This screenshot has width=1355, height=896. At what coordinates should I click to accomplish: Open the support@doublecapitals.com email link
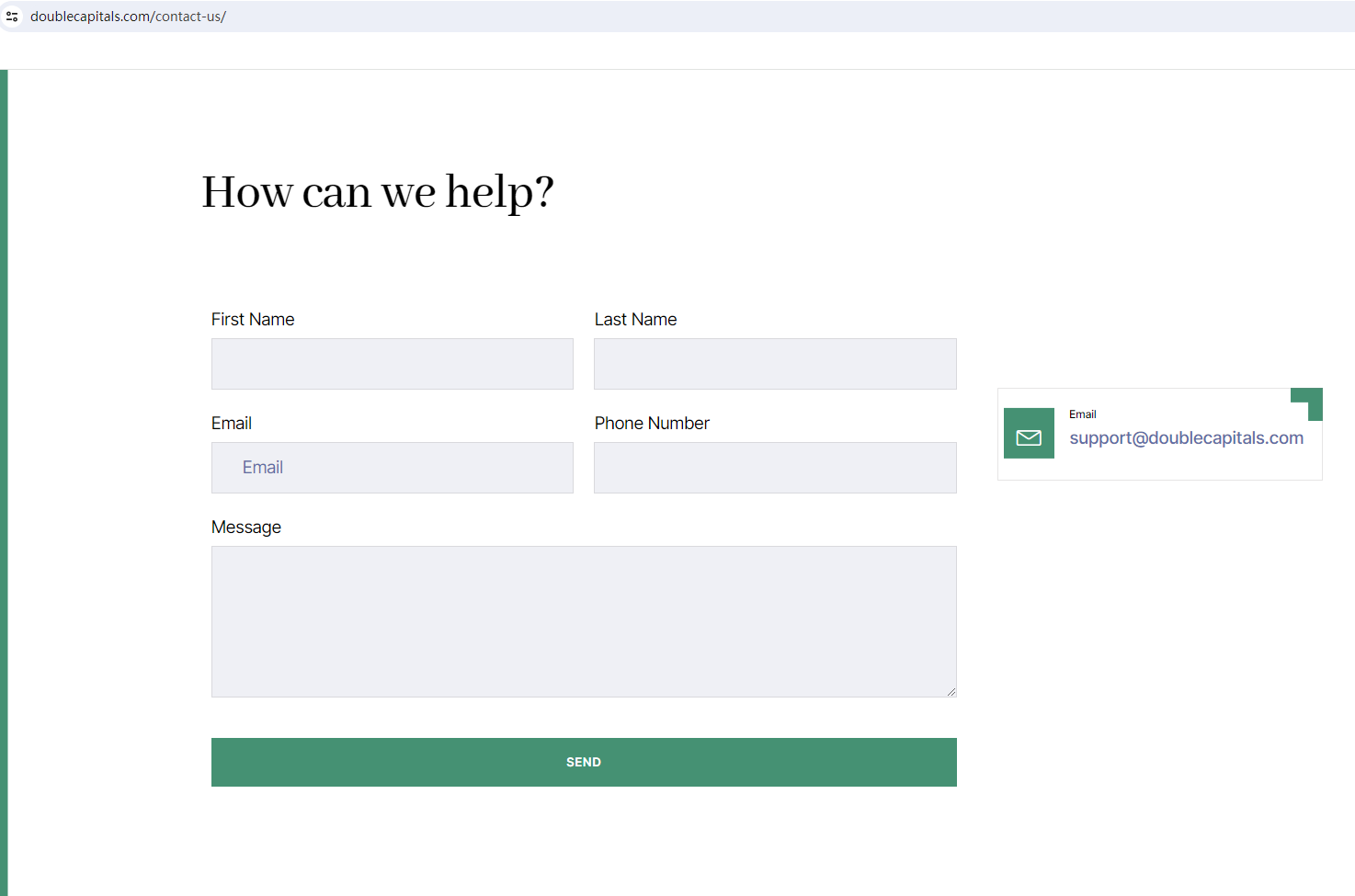pyautogui.click(x=1186, y=438)
